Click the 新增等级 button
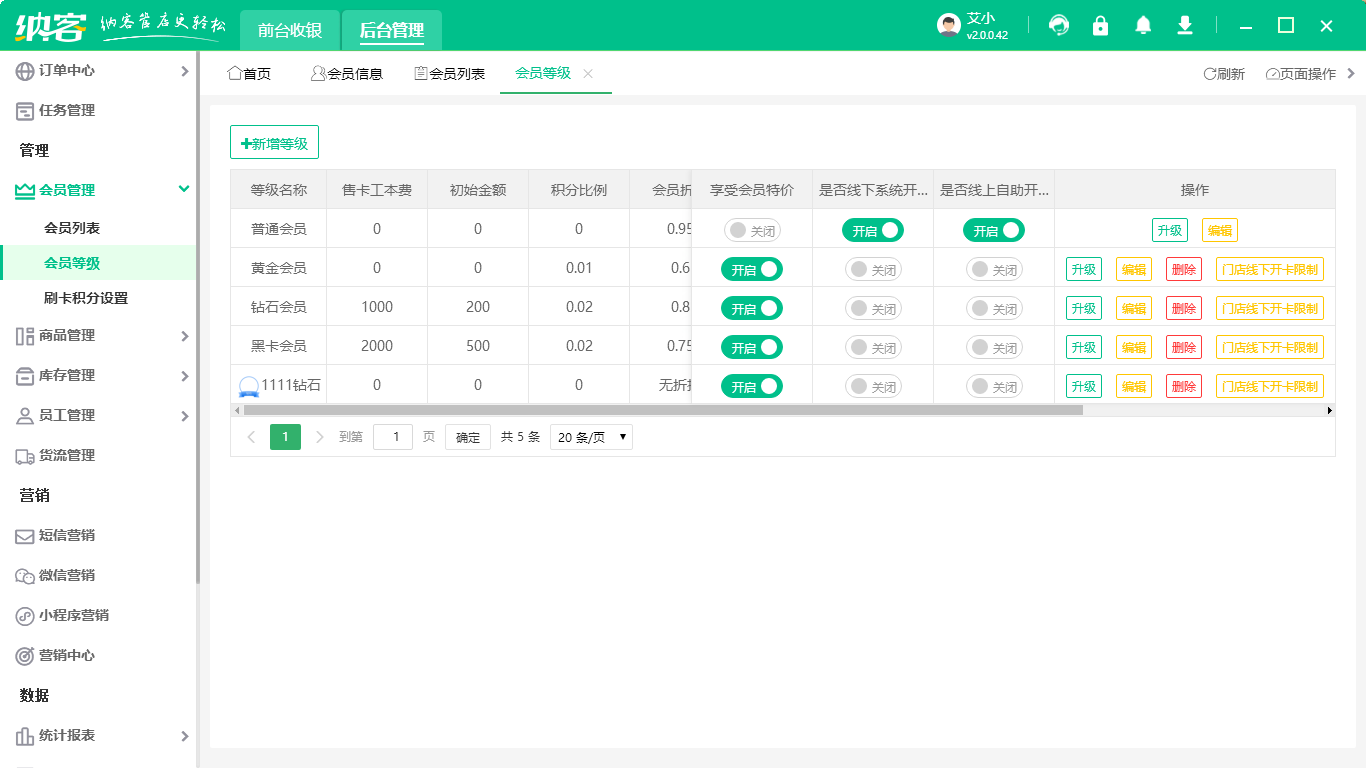The height and width of the screenshot is (768, 1366). (274, 143)
